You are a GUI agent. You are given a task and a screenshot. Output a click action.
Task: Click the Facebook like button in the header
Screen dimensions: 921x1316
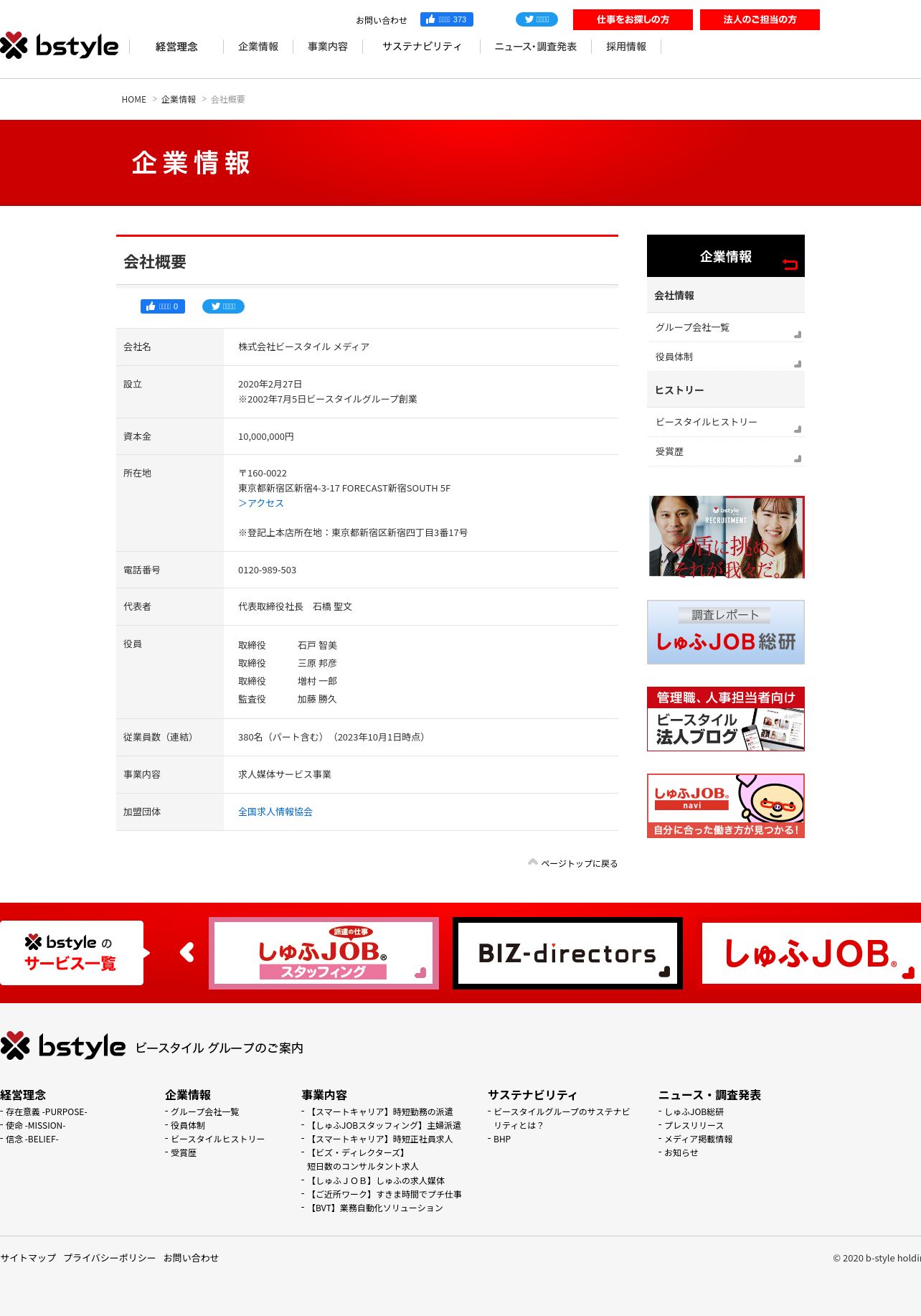[x=447, y=19]
